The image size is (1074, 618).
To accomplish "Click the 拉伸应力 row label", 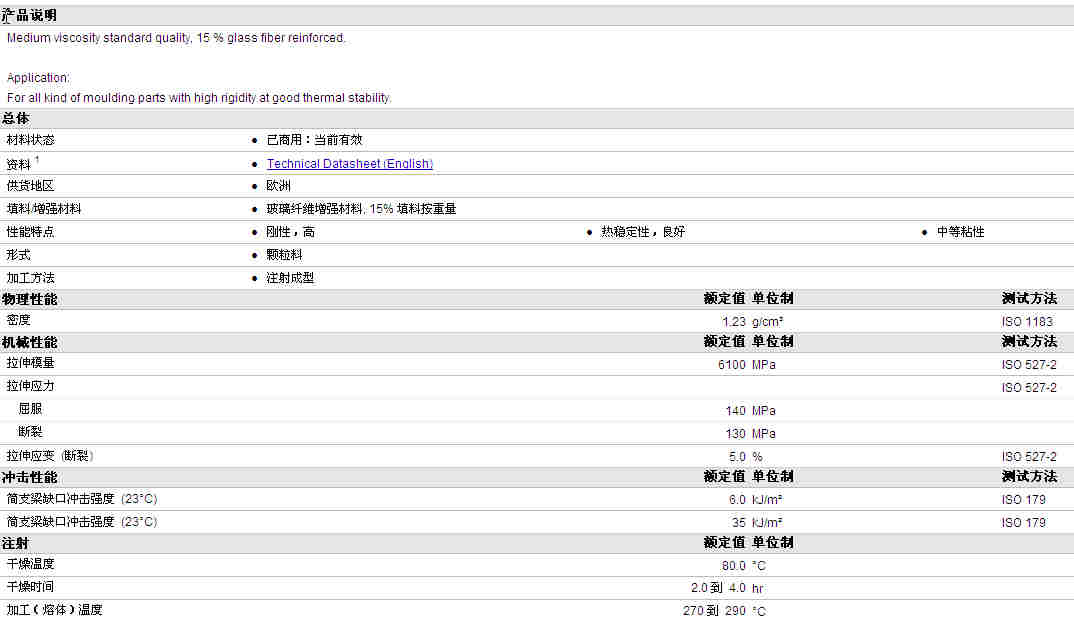I will tap(30, 386).
